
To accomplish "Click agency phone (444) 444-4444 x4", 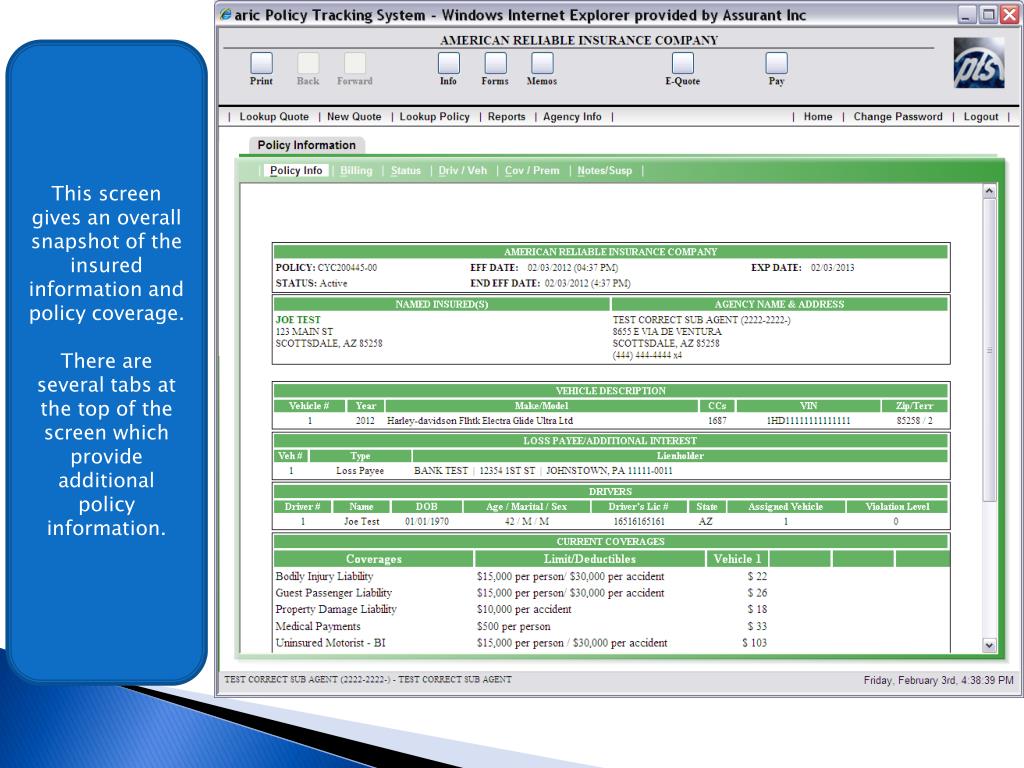I will point(647,355).
